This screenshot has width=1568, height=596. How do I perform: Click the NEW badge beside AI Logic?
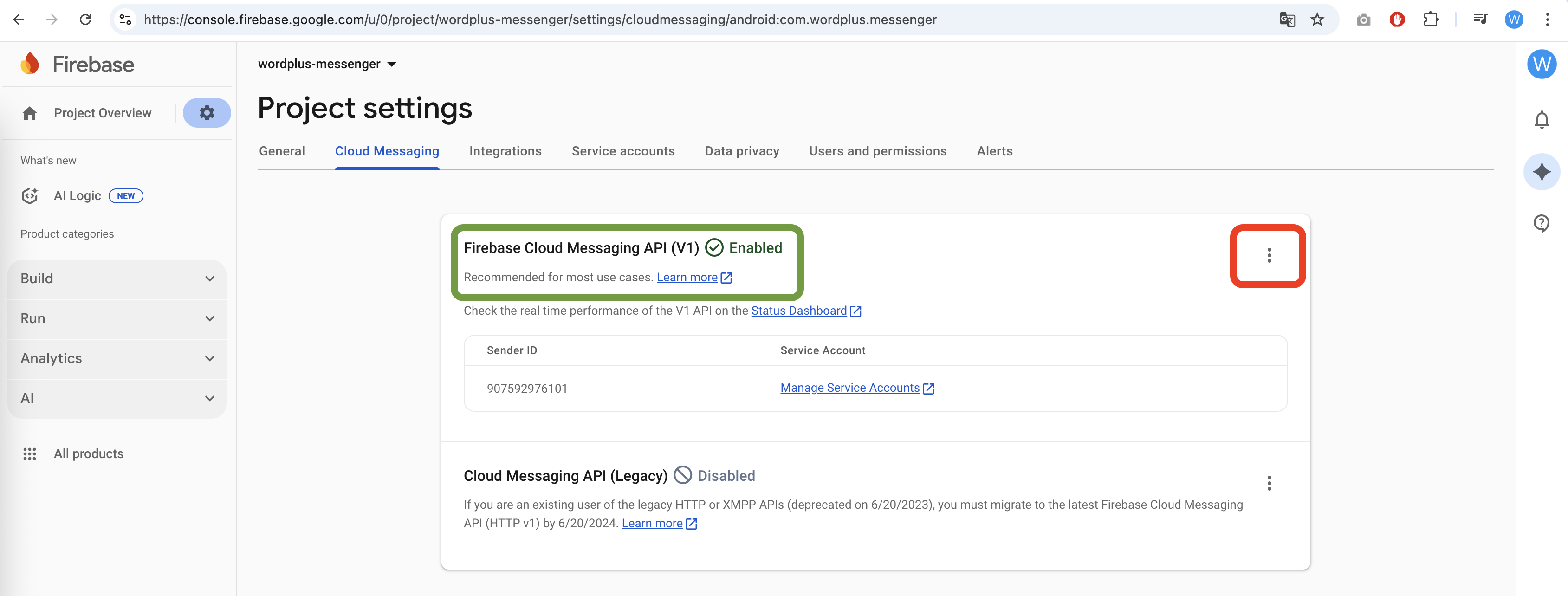(126, 195)
